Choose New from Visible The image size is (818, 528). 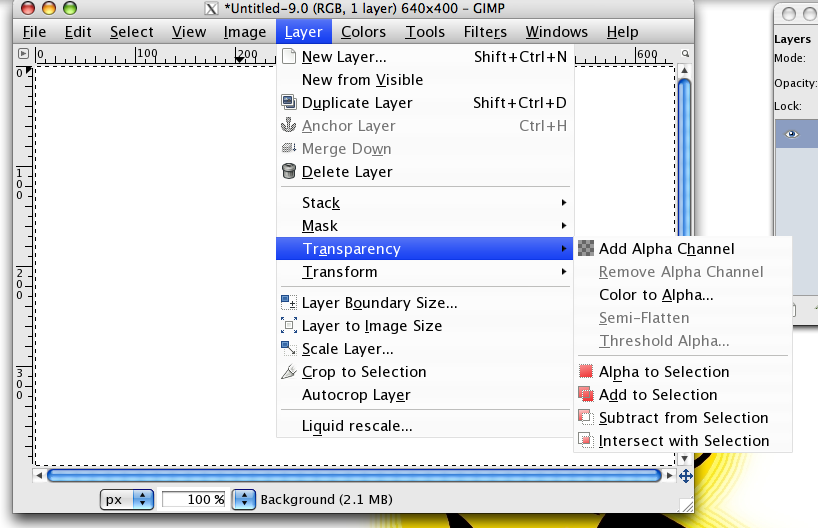425,79
